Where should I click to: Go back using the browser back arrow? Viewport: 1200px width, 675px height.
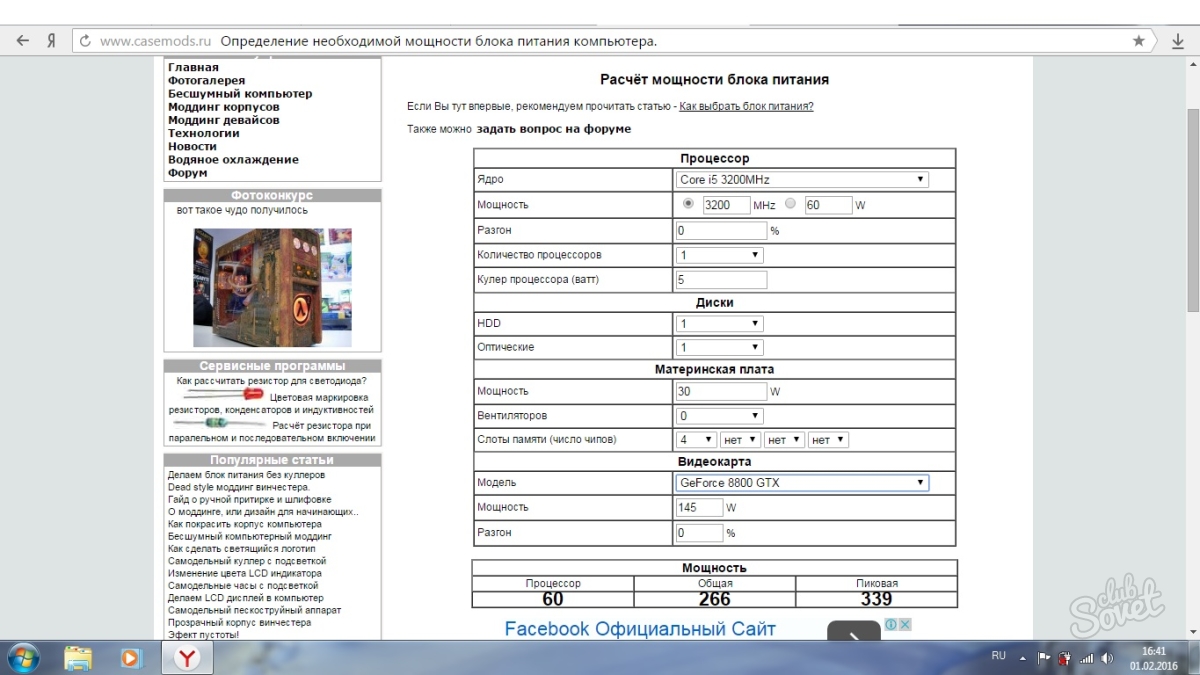(22, 41)
